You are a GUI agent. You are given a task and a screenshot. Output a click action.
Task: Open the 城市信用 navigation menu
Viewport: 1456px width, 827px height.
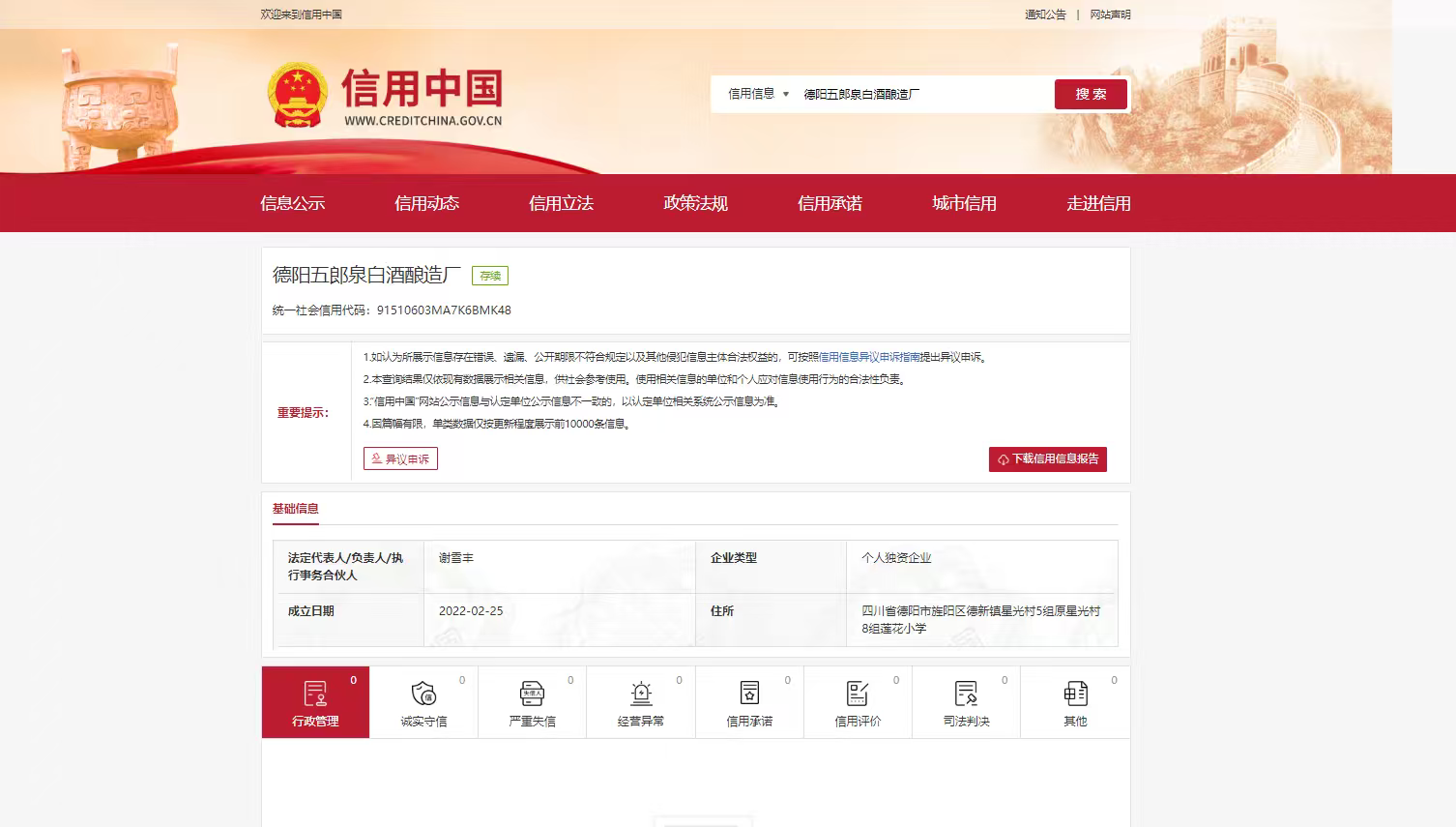coord(964,203)
